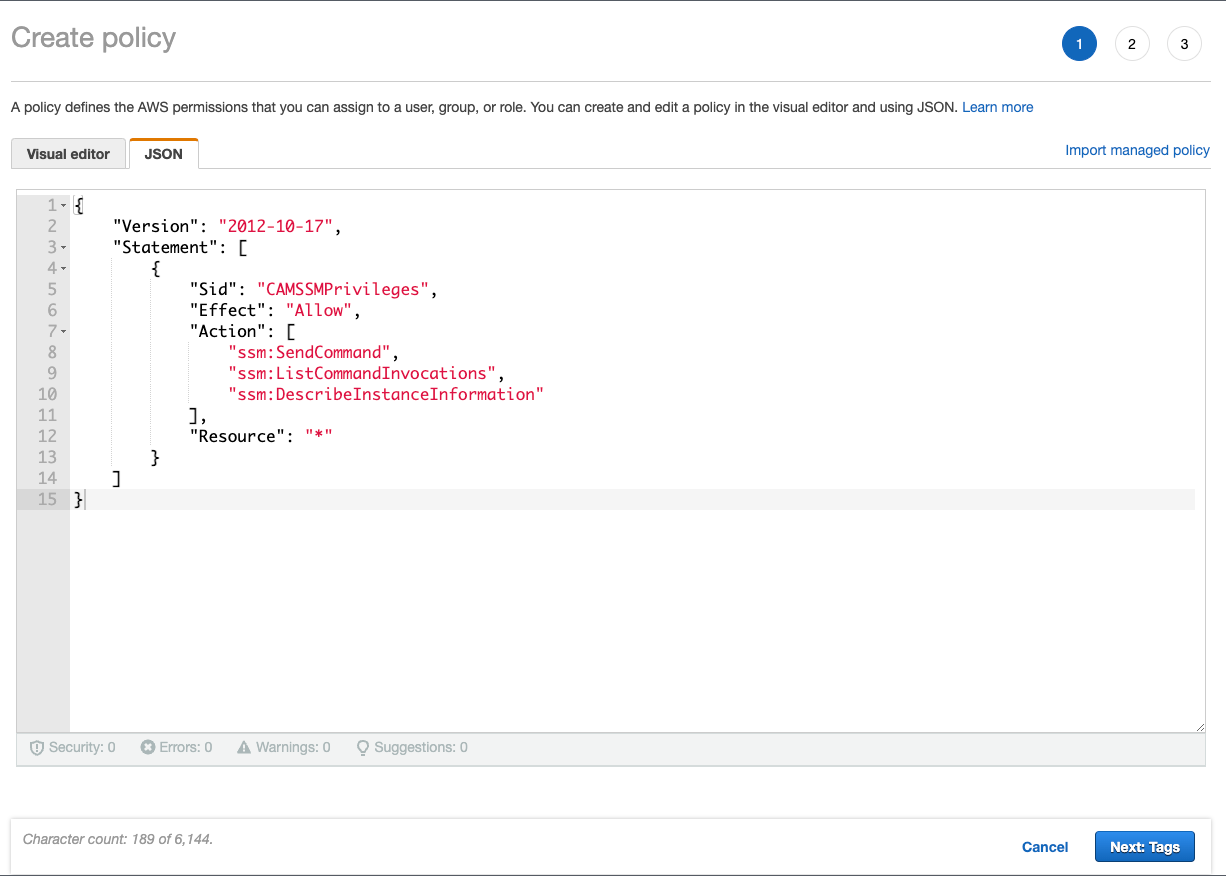Click the editor resize handle corner
Viewport: 1226px width, 876px height.
point(1200,727)
